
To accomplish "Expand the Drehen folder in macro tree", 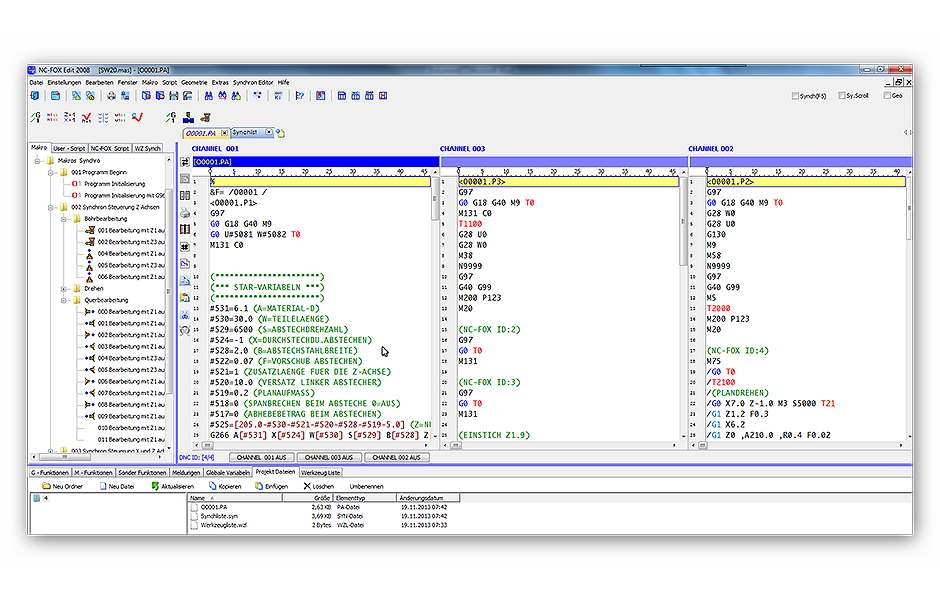I will point(65,288).
